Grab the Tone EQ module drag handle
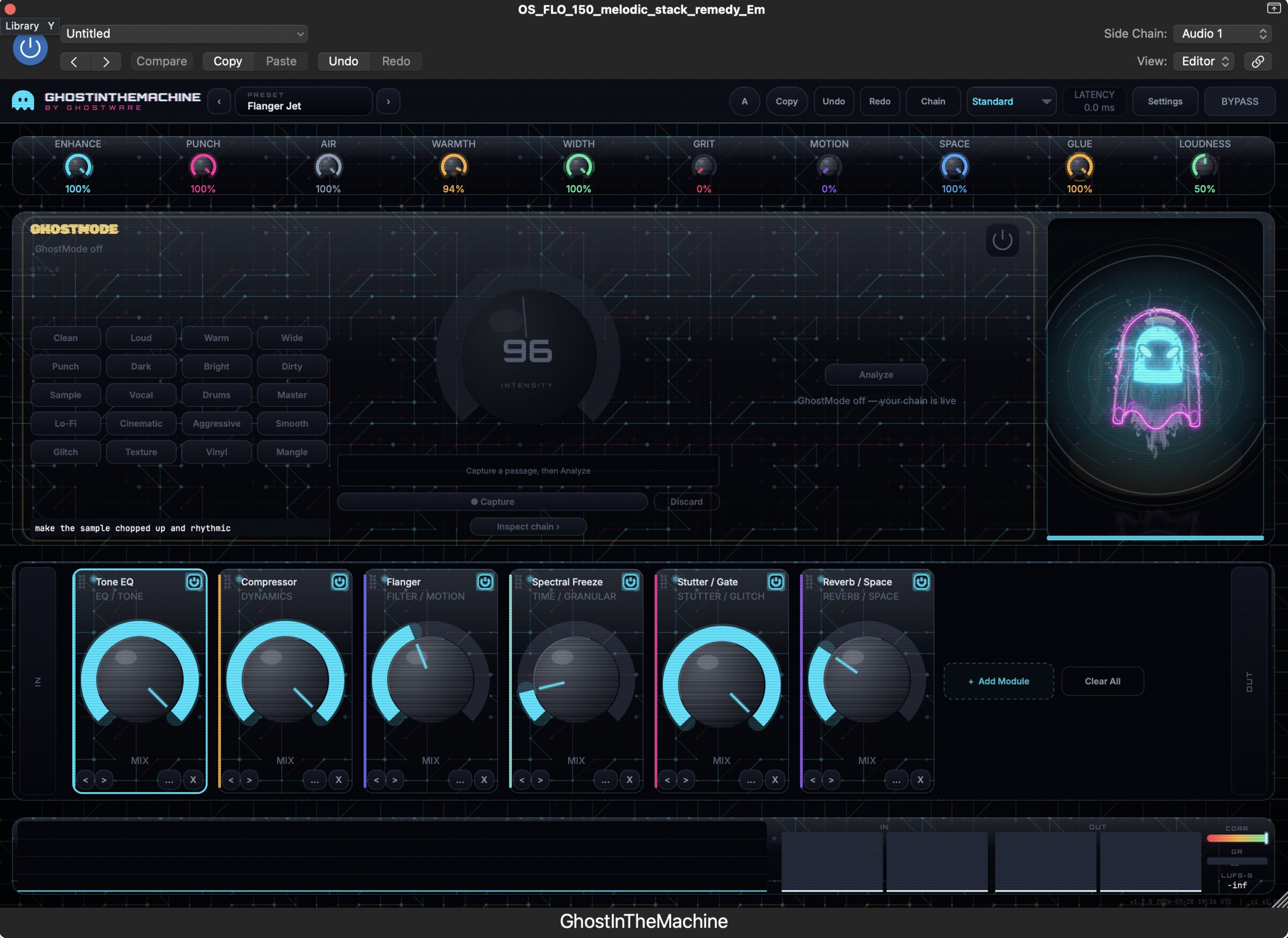Image resolution: width=1288 pixels, height=938 pixels. (x=82, y=582)
